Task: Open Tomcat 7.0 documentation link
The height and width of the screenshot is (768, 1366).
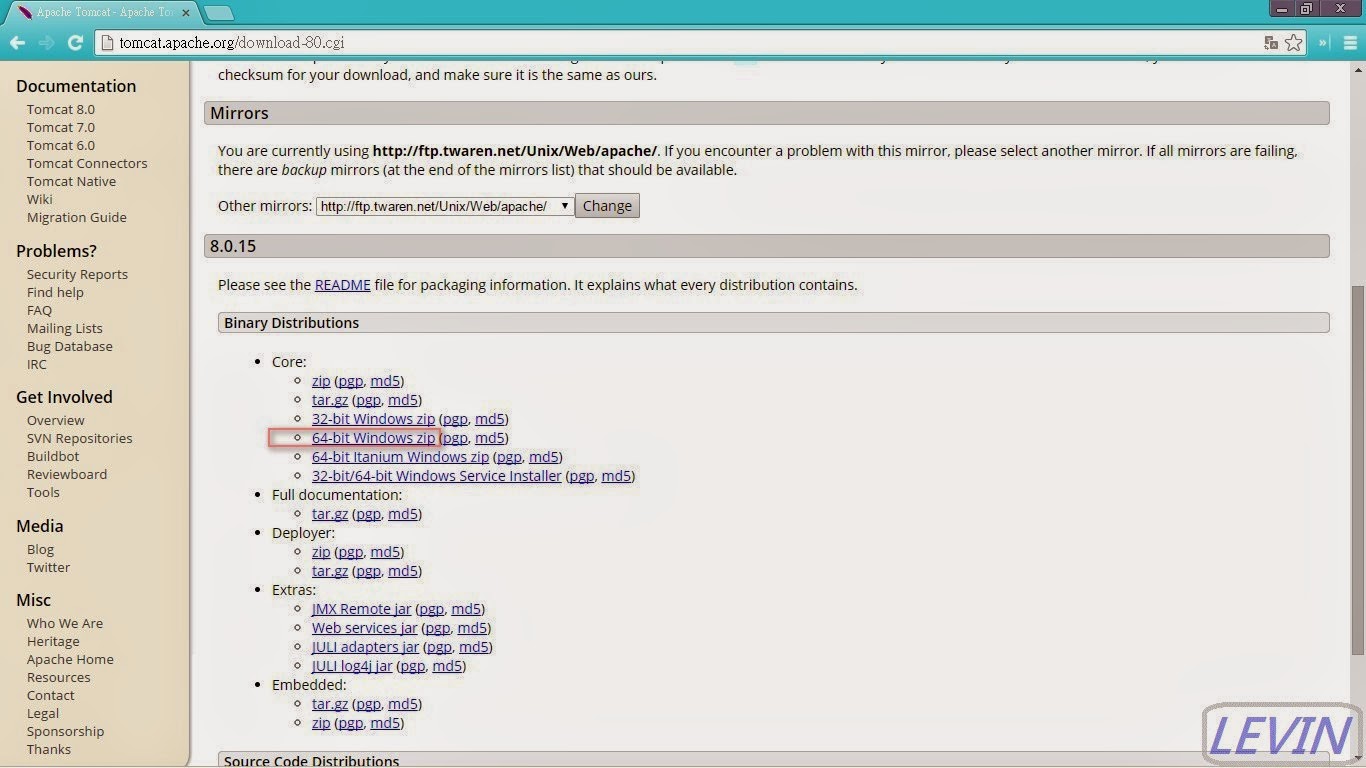Action: click(61, 128)
